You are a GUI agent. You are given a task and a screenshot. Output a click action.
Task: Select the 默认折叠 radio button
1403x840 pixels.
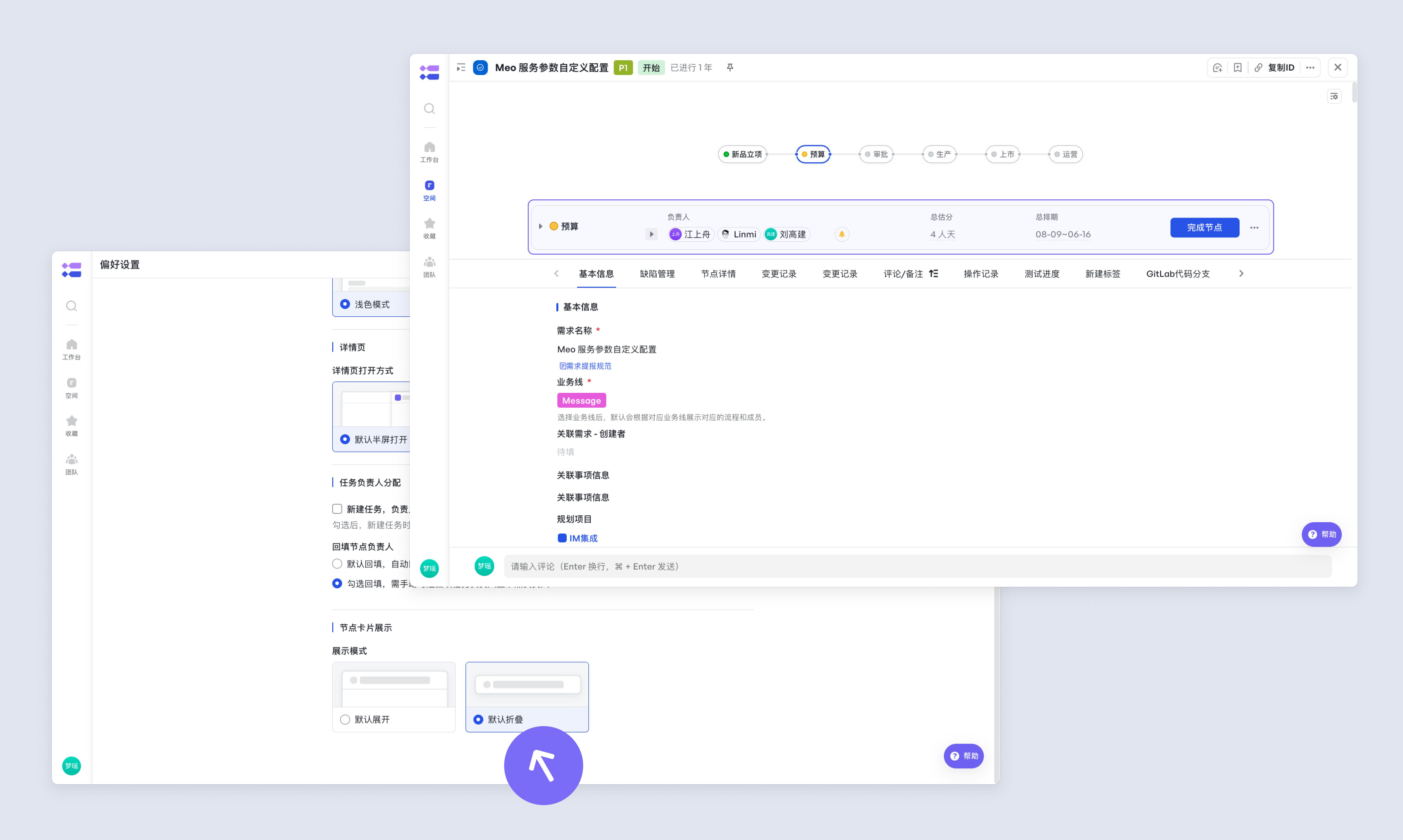coord(478,719)
